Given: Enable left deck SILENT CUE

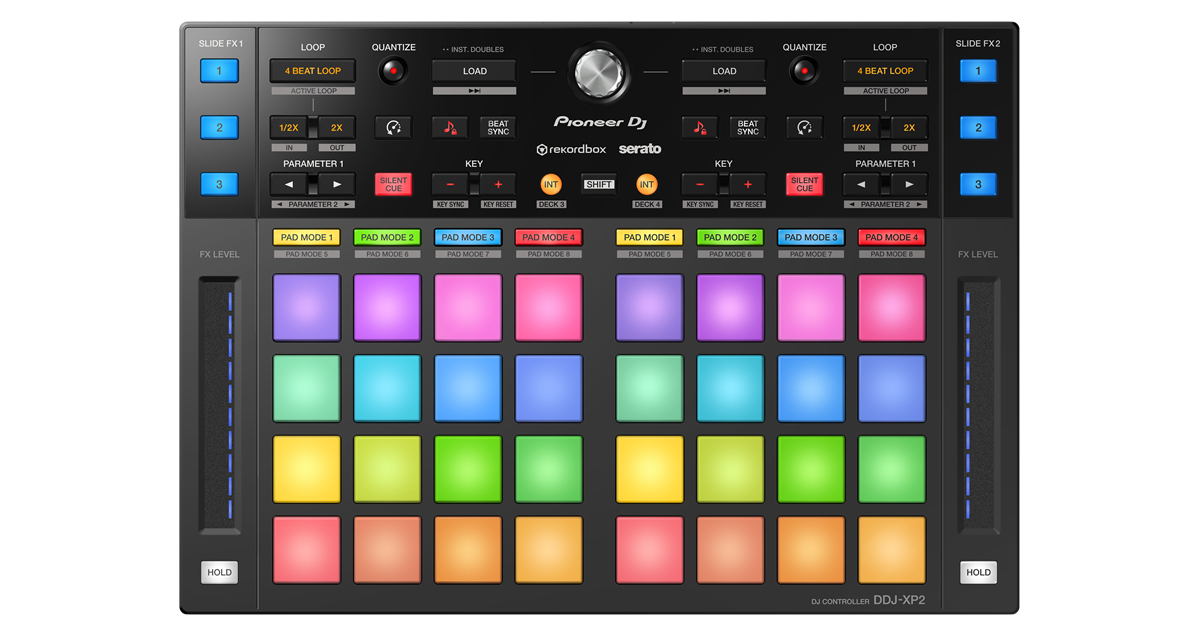Looking at the screenshot, I should (x=394, y=184).
